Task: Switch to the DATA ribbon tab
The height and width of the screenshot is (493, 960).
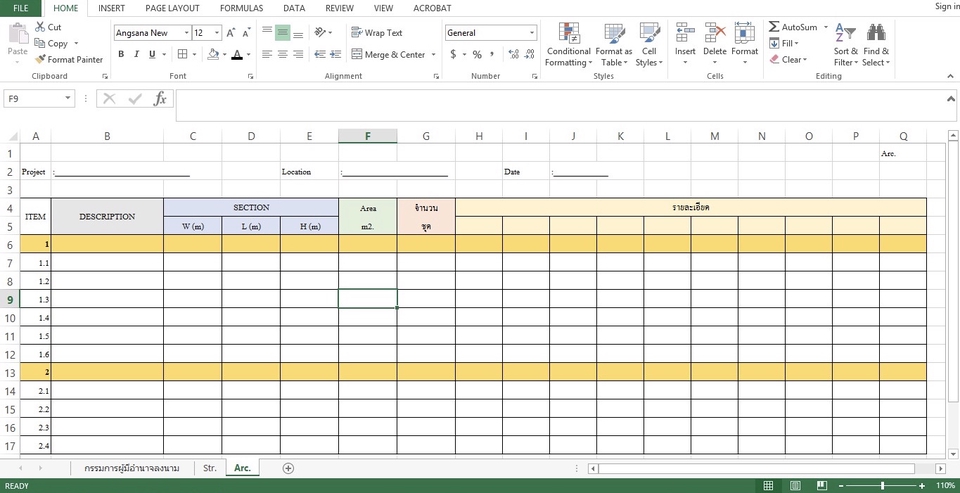Action: [294, 8]
